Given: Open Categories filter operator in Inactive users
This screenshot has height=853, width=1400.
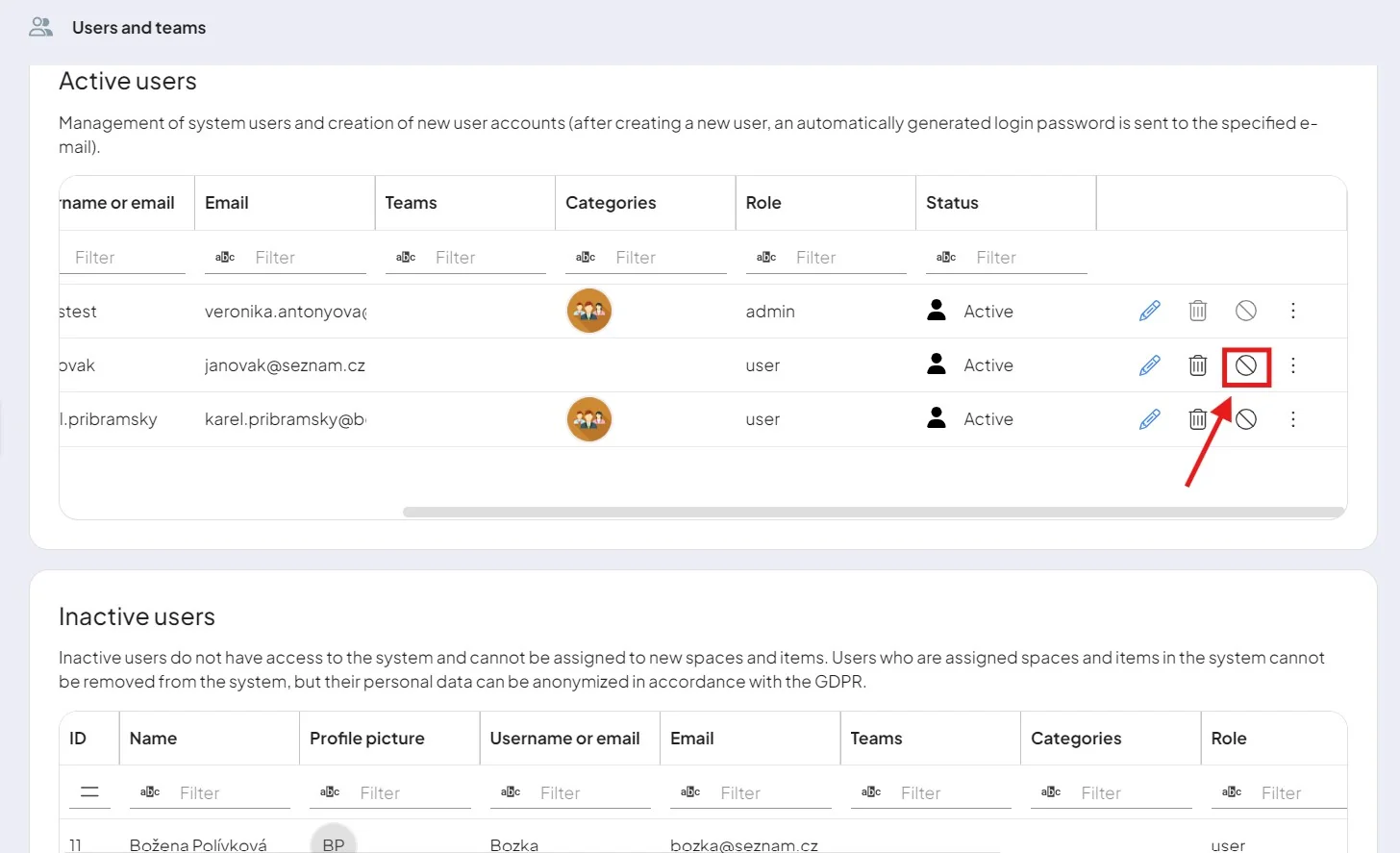Looking at the screenshot, I should 1051,792.
